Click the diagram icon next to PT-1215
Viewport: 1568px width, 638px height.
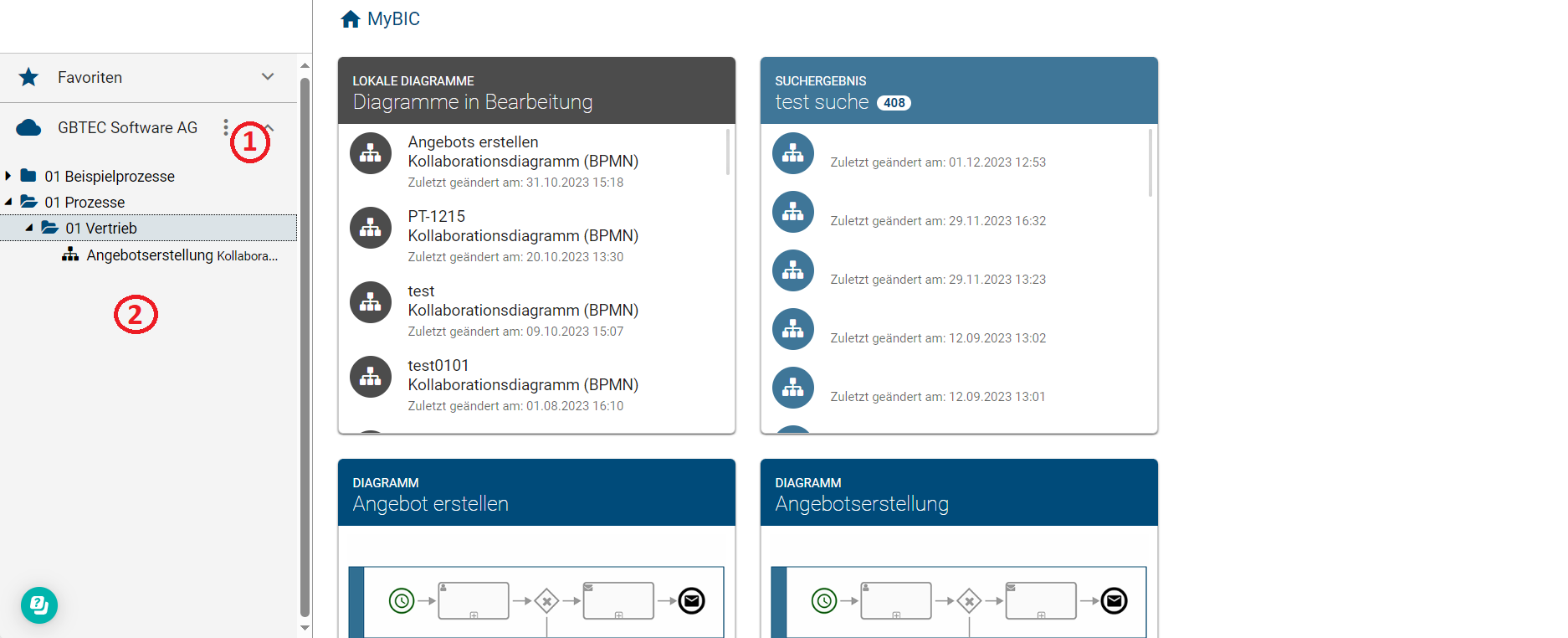coord(371,228)
